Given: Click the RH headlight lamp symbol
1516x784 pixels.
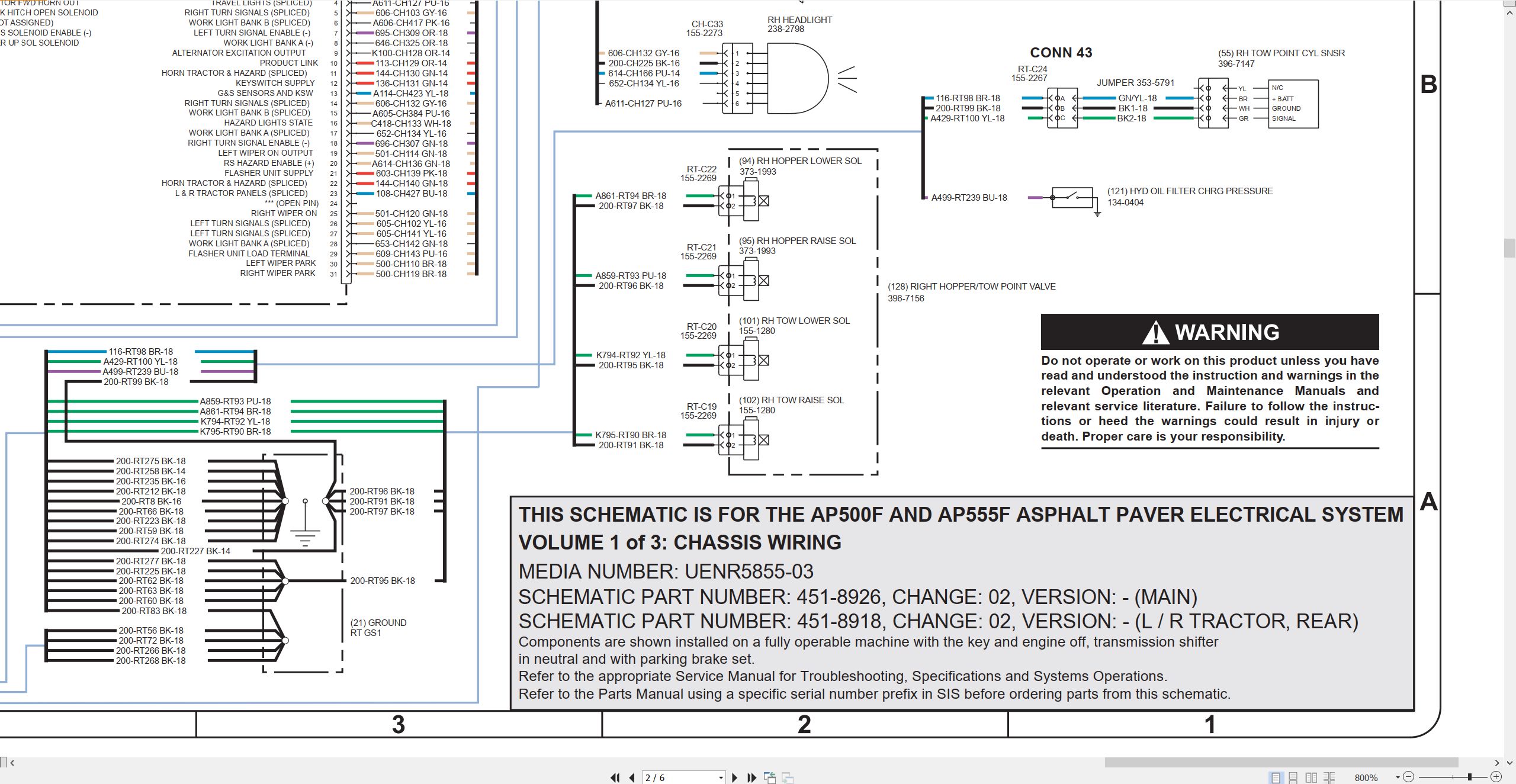Looking at the screenshot, I should 811,78.
